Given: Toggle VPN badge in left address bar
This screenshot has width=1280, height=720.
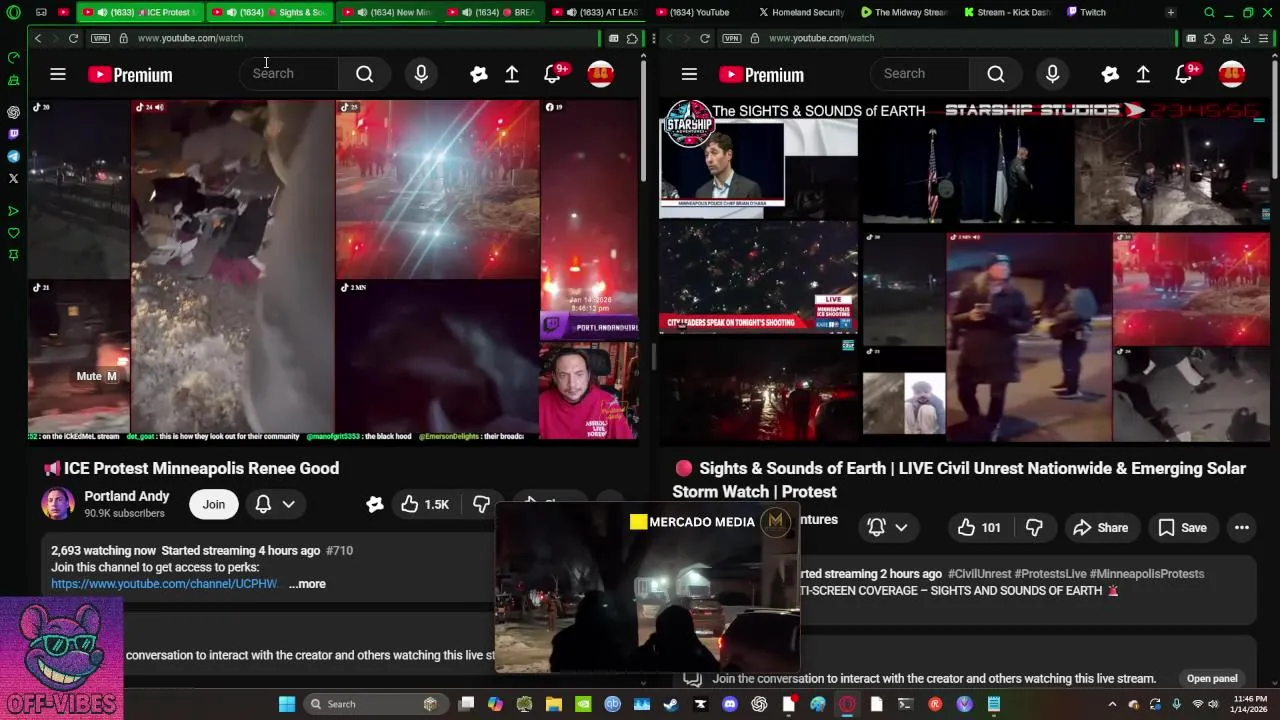Looking at the screenshot, I should click(99, 38).
